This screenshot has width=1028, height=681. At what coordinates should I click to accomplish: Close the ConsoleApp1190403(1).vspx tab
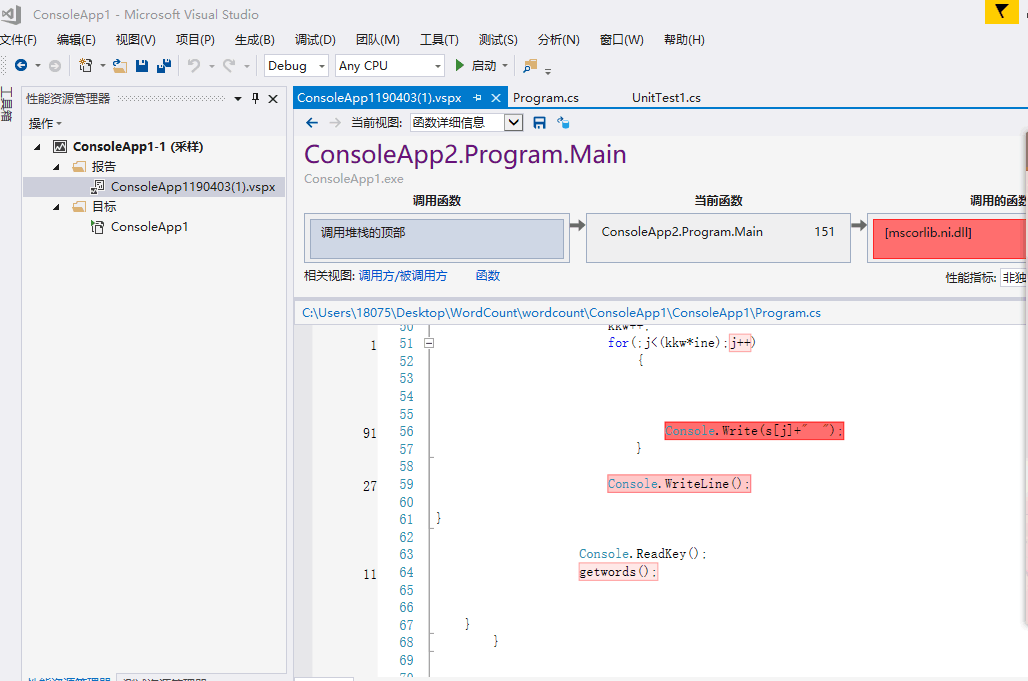496,98
